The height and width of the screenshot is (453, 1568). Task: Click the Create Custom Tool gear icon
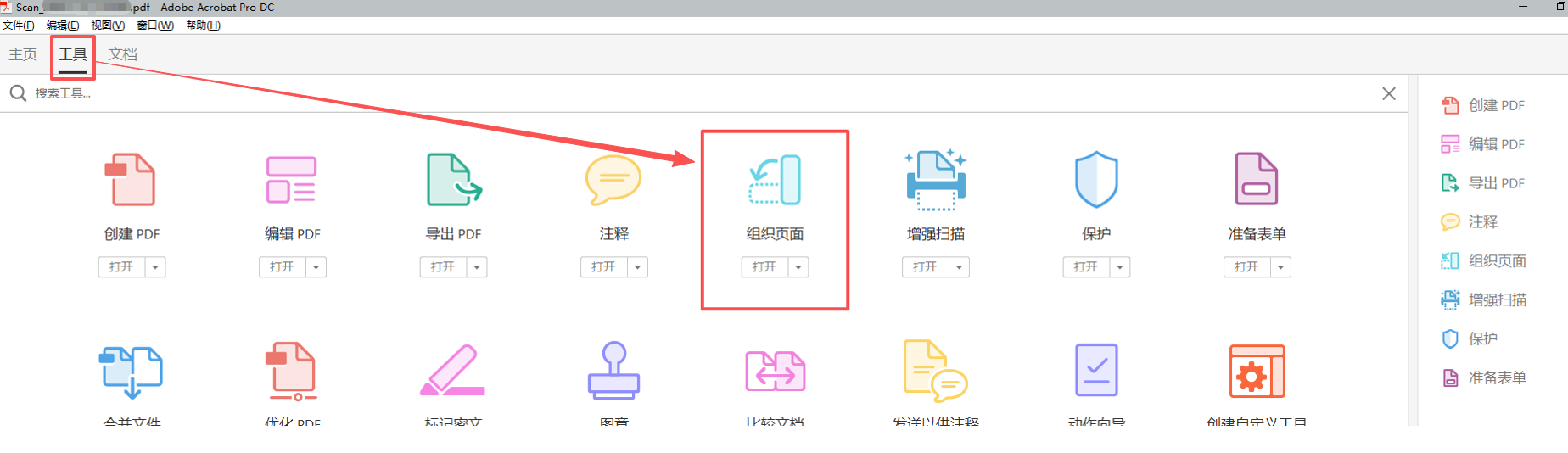(x=1257, y=372)
